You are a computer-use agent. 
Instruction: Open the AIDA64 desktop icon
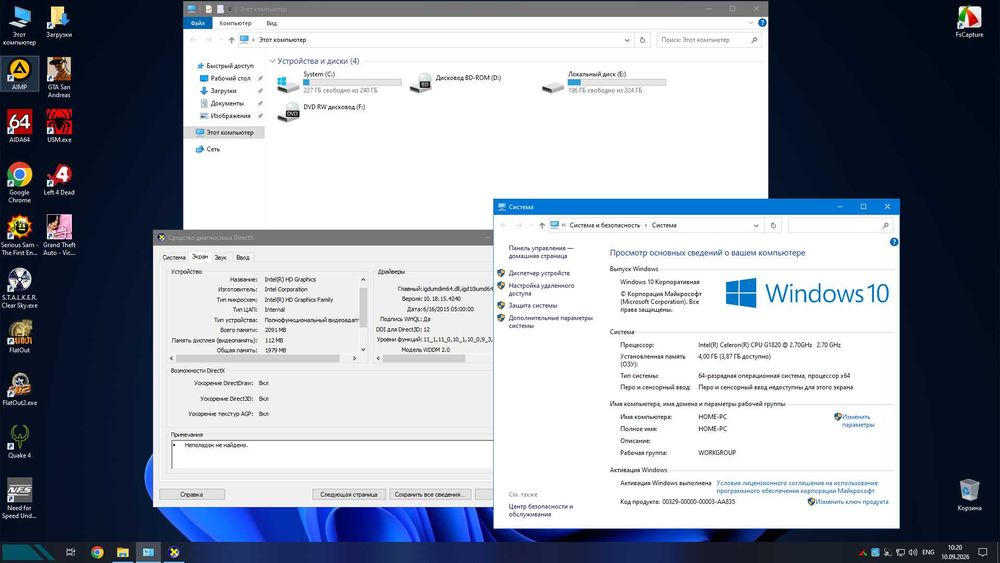click(20, 126)
